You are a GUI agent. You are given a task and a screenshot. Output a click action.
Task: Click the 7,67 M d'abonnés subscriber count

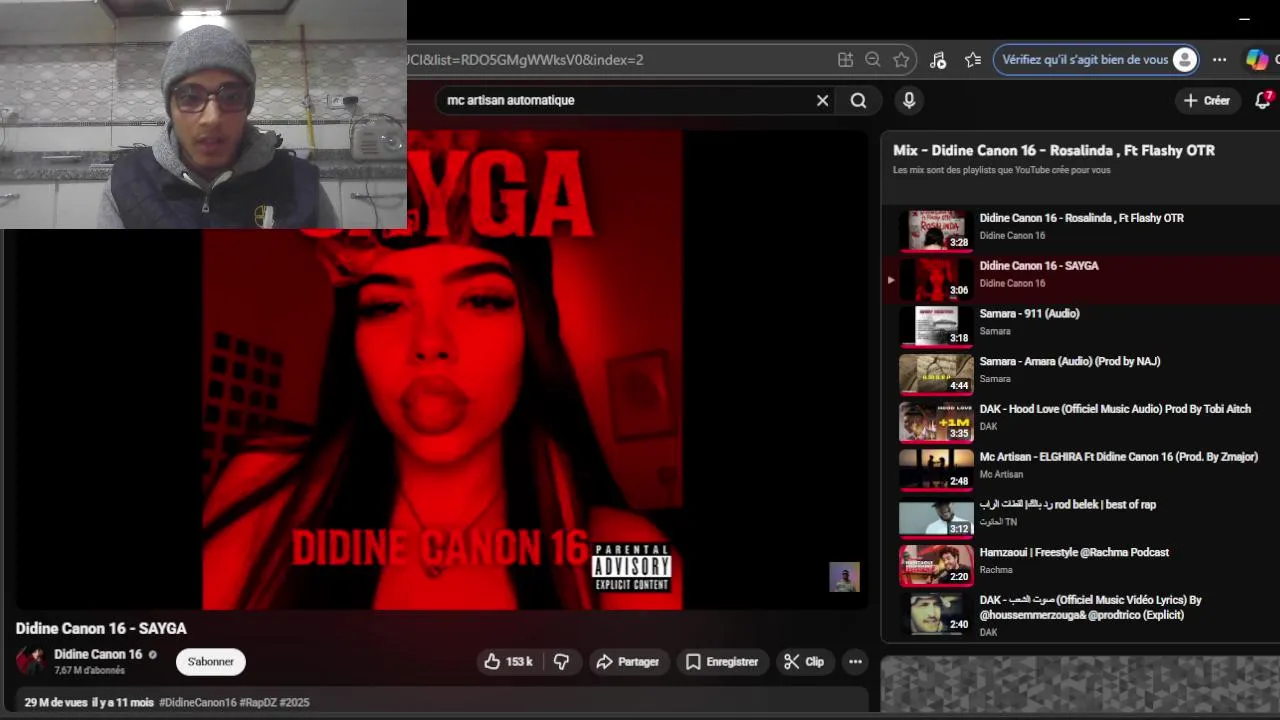(90, 671)
